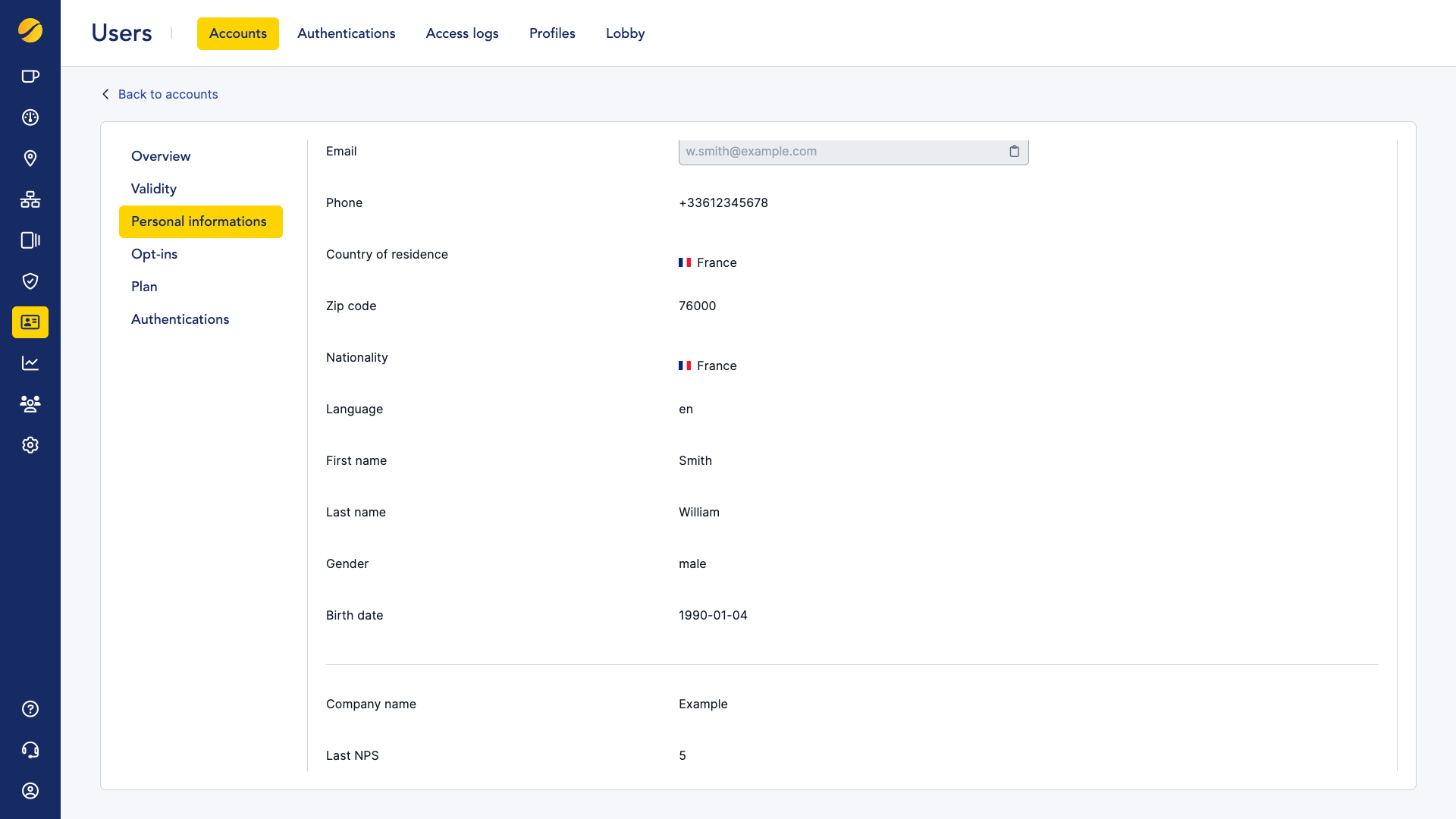
Task: Open the support headset icon
Action: tap(30, 750)
